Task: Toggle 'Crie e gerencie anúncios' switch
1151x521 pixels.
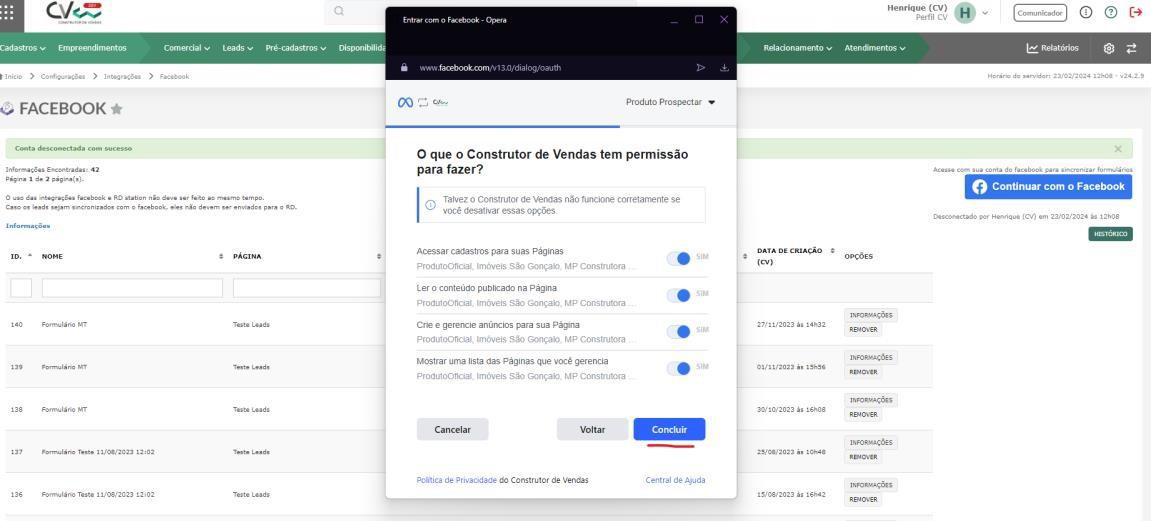Action: click(679, 332)
